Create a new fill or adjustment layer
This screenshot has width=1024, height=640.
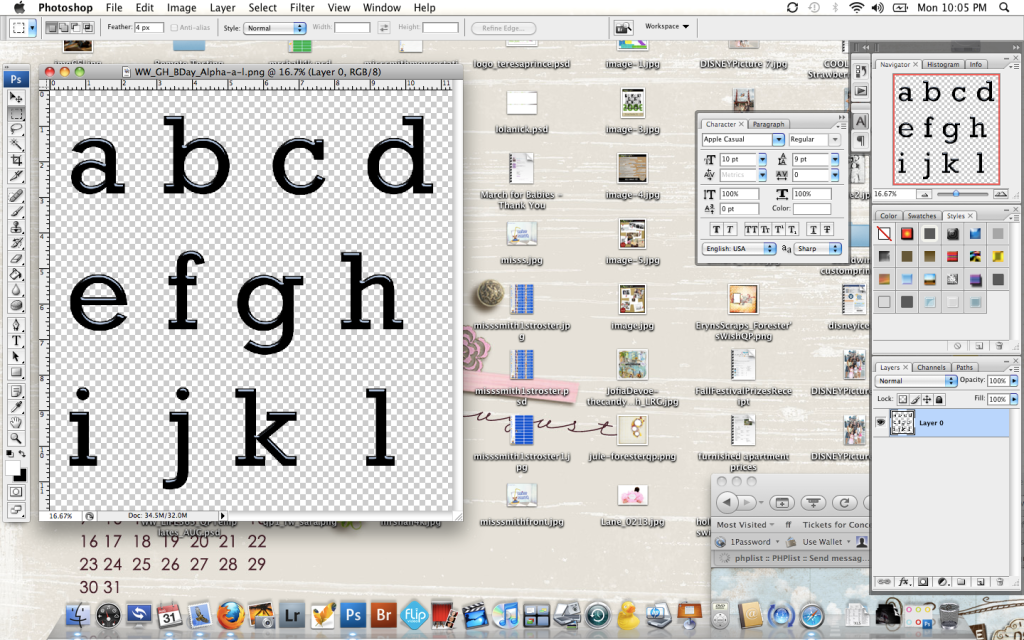click(942, 581)
